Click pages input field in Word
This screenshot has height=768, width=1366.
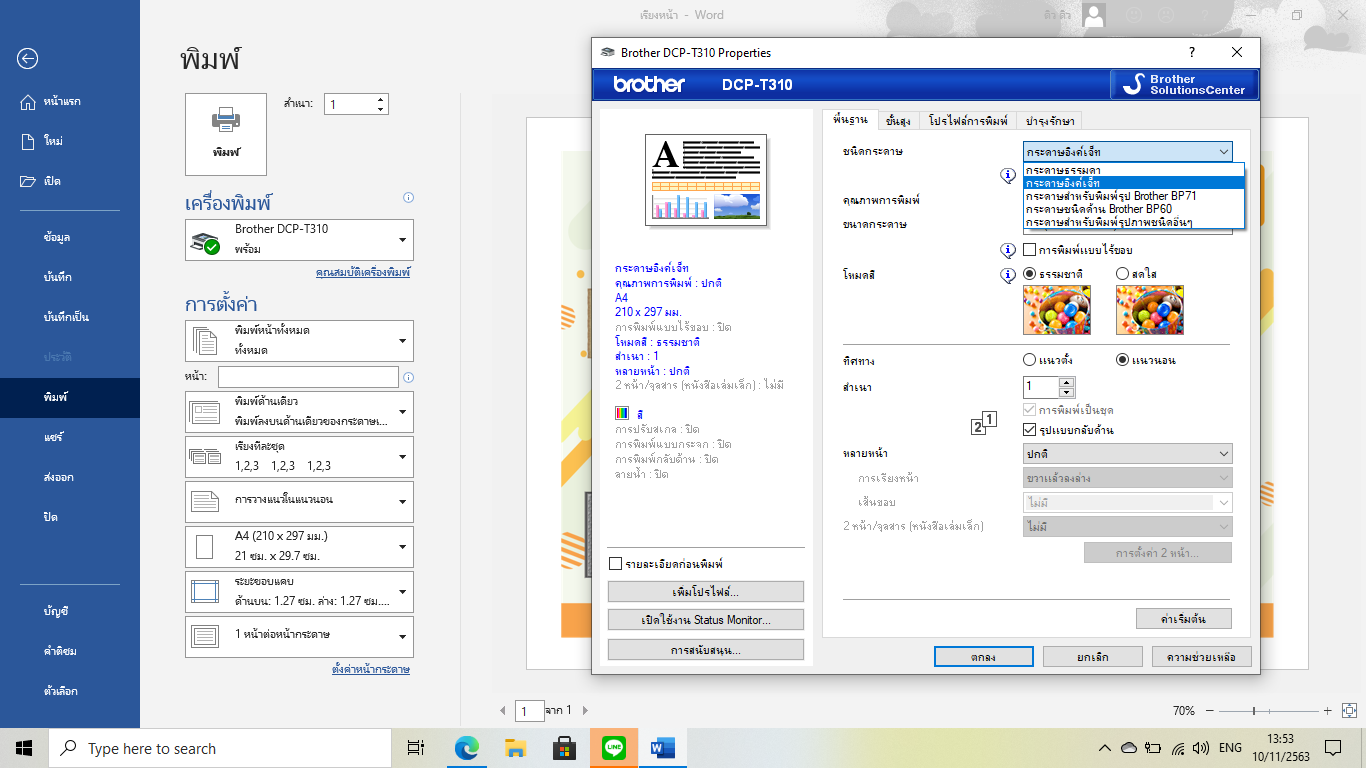pos(308,377)
